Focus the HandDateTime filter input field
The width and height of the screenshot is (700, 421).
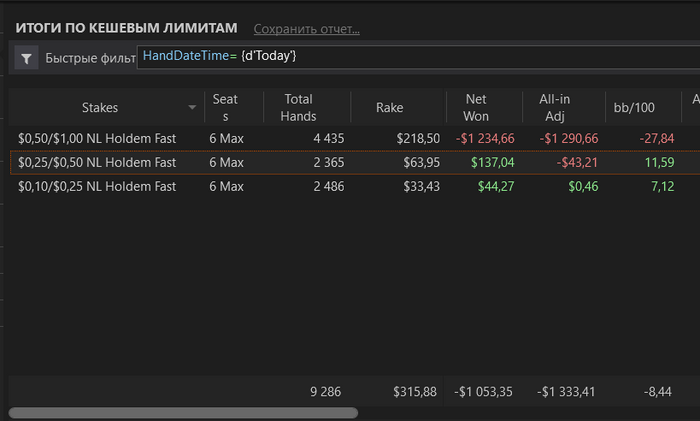pos(418,57)
